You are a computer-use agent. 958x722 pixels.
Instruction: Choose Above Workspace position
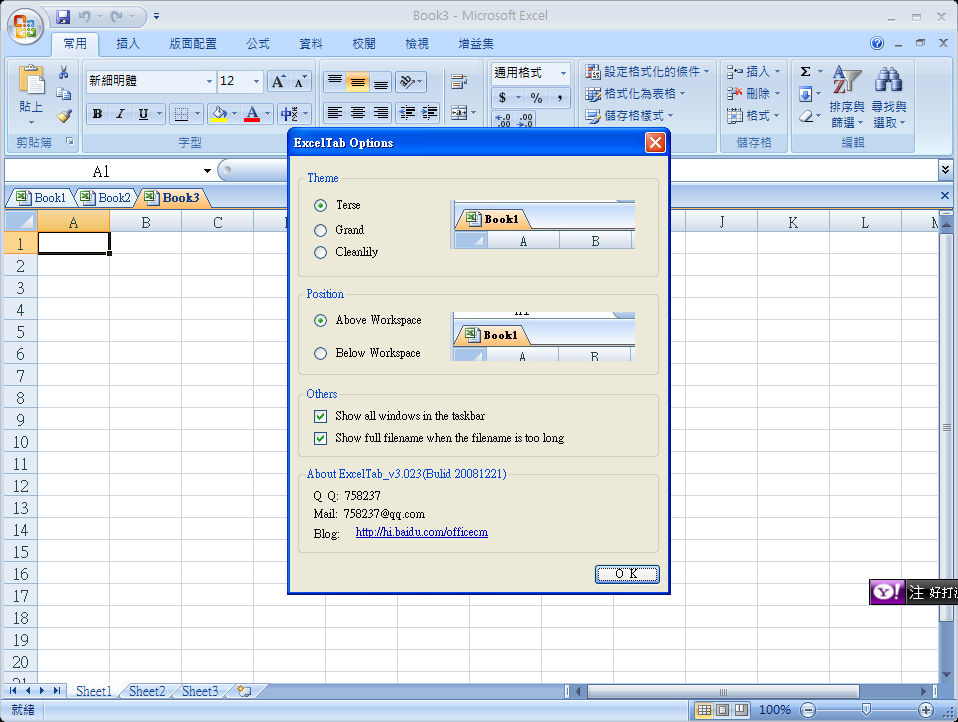(x=320, y=320)
